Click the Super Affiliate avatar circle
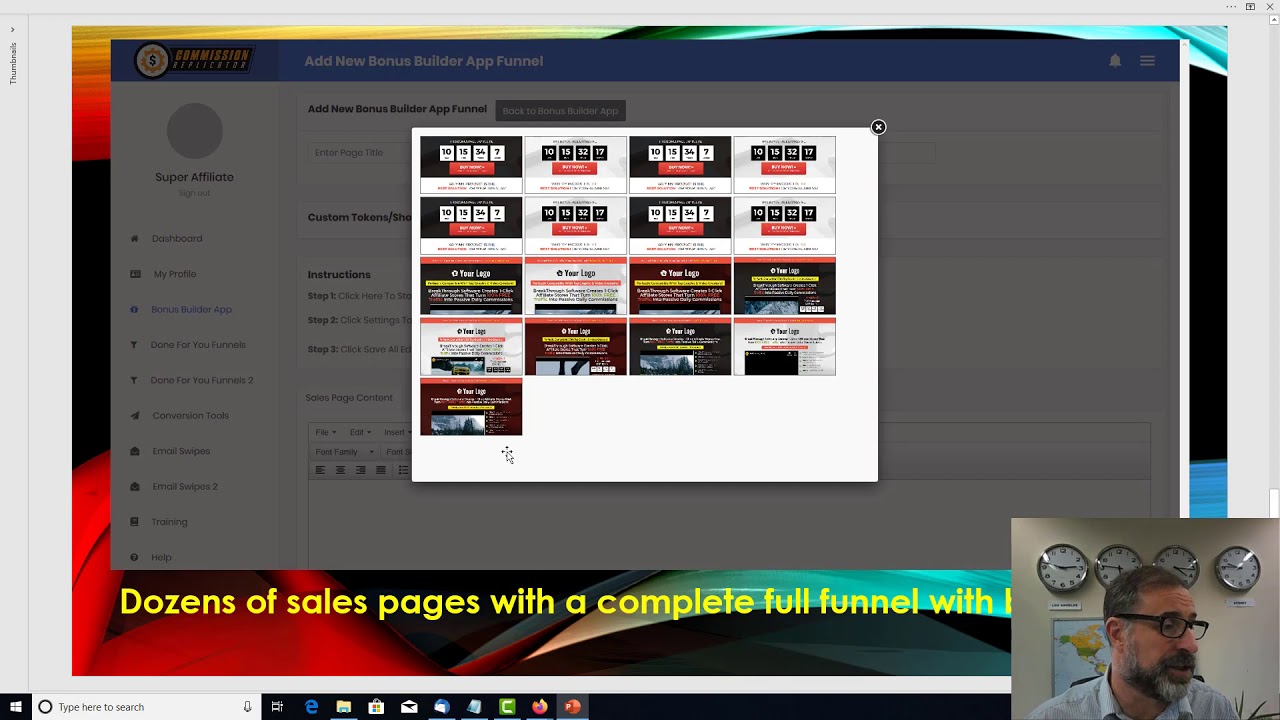Viewport: 1280px width, 720px height. 194,131
